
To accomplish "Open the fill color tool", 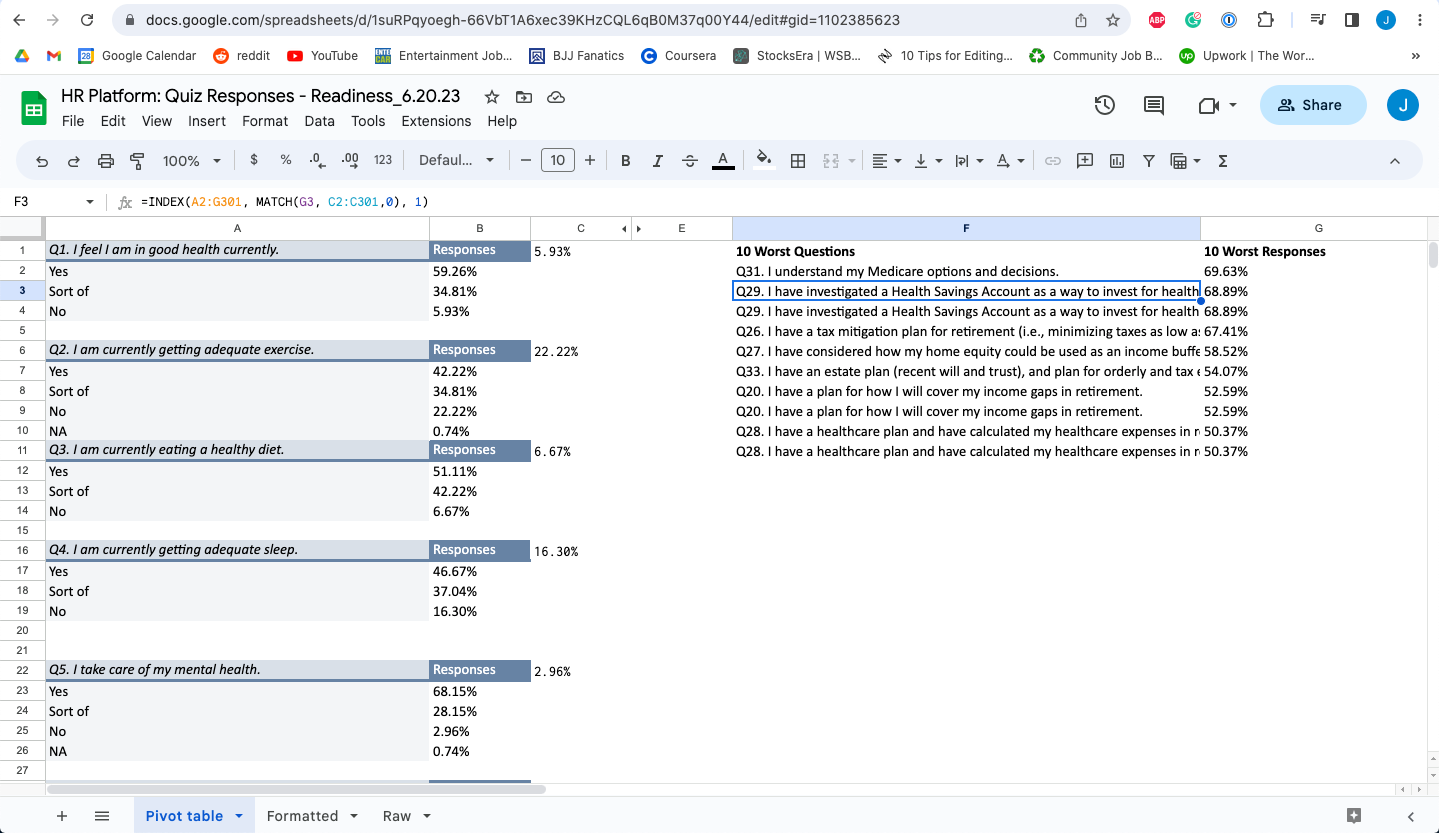I will point(762,160).
